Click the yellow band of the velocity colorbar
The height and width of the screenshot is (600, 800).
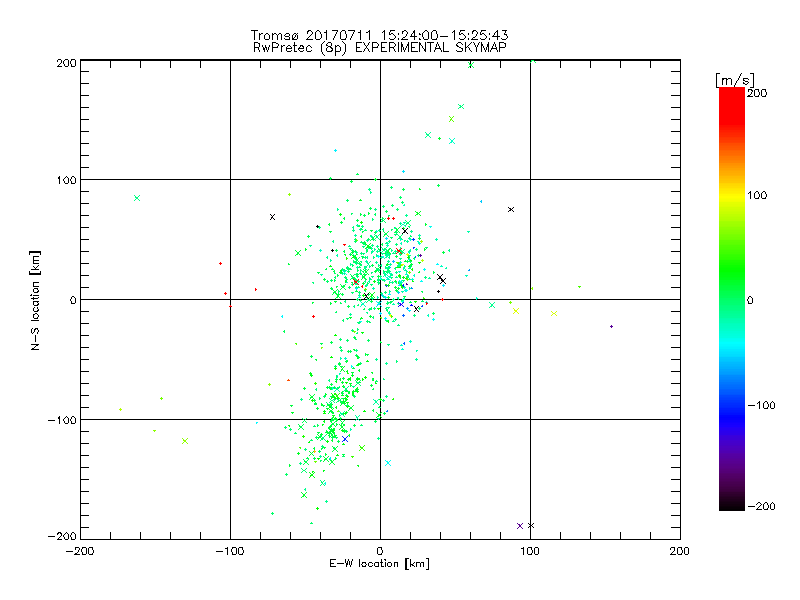pyautogui.click(x=732, y=195)
